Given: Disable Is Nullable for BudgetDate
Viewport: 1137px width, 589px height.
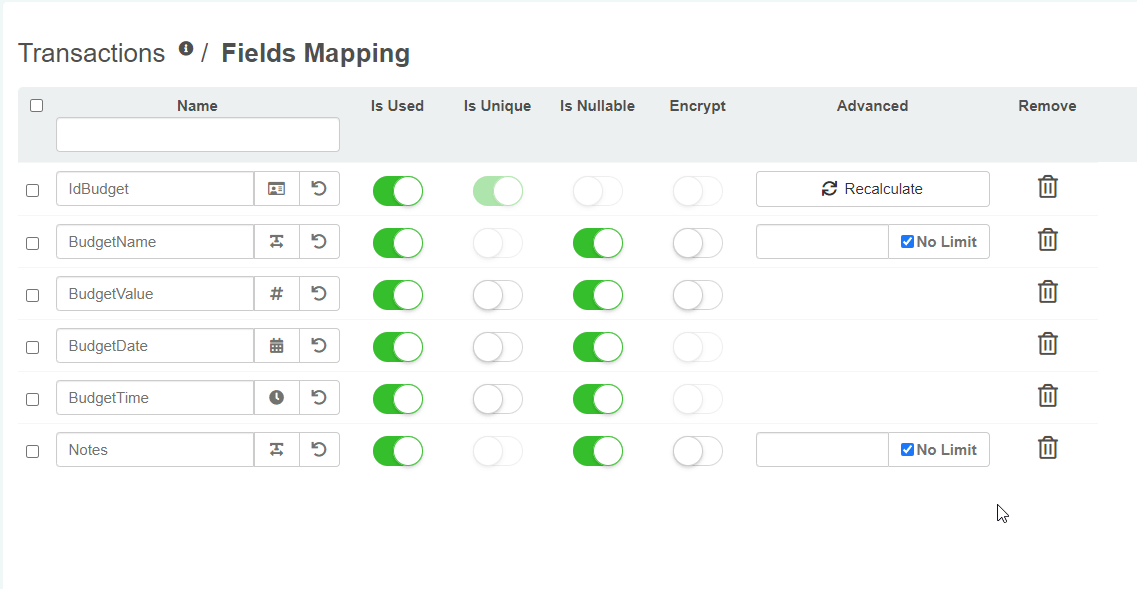Looking at the screenshot, I should point(597,347).
